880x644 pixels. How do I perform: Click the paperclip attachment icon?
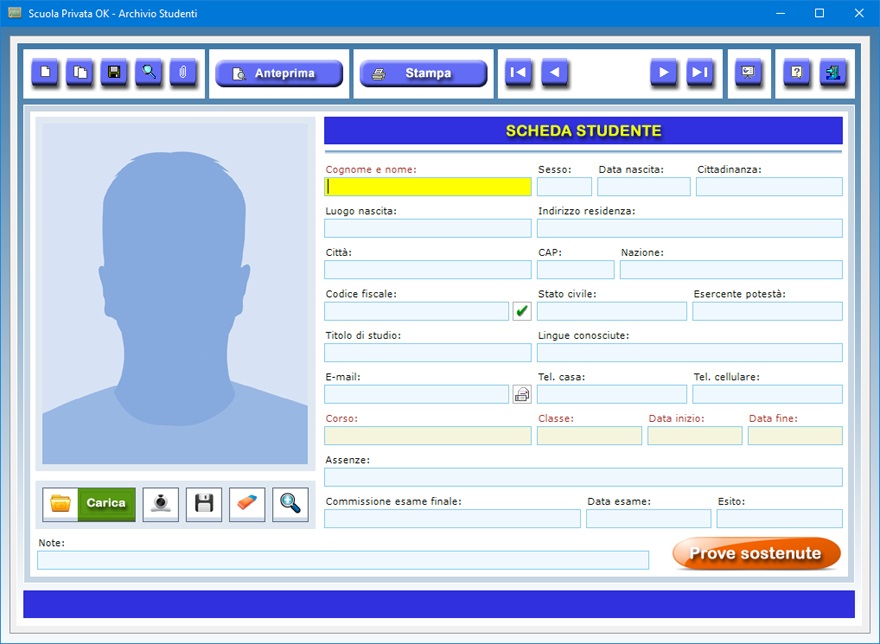pyautogui.click(x=183, y=72)
